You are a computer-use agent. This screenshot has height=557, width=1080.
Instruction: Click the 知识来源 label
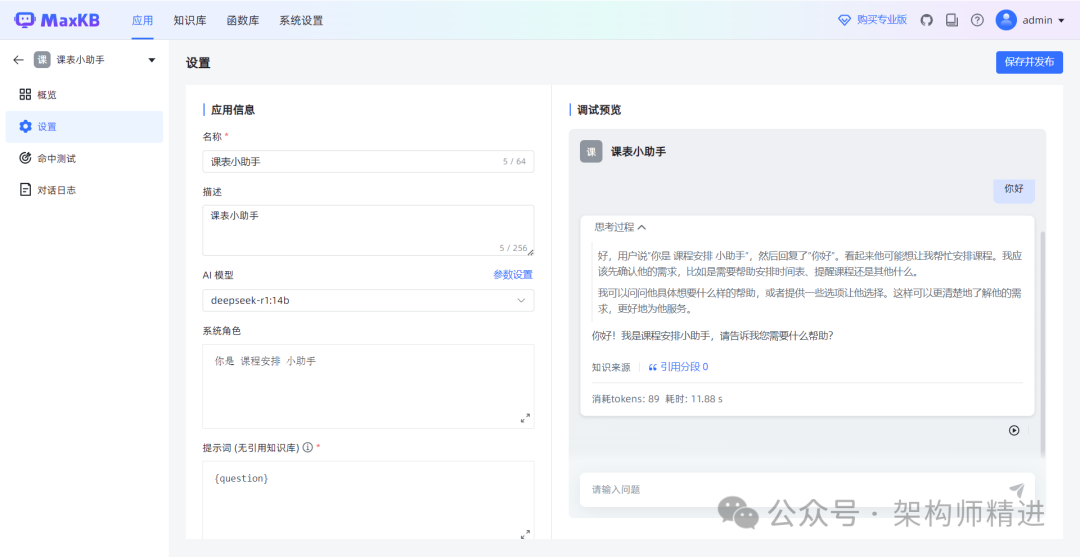[611, 368]
